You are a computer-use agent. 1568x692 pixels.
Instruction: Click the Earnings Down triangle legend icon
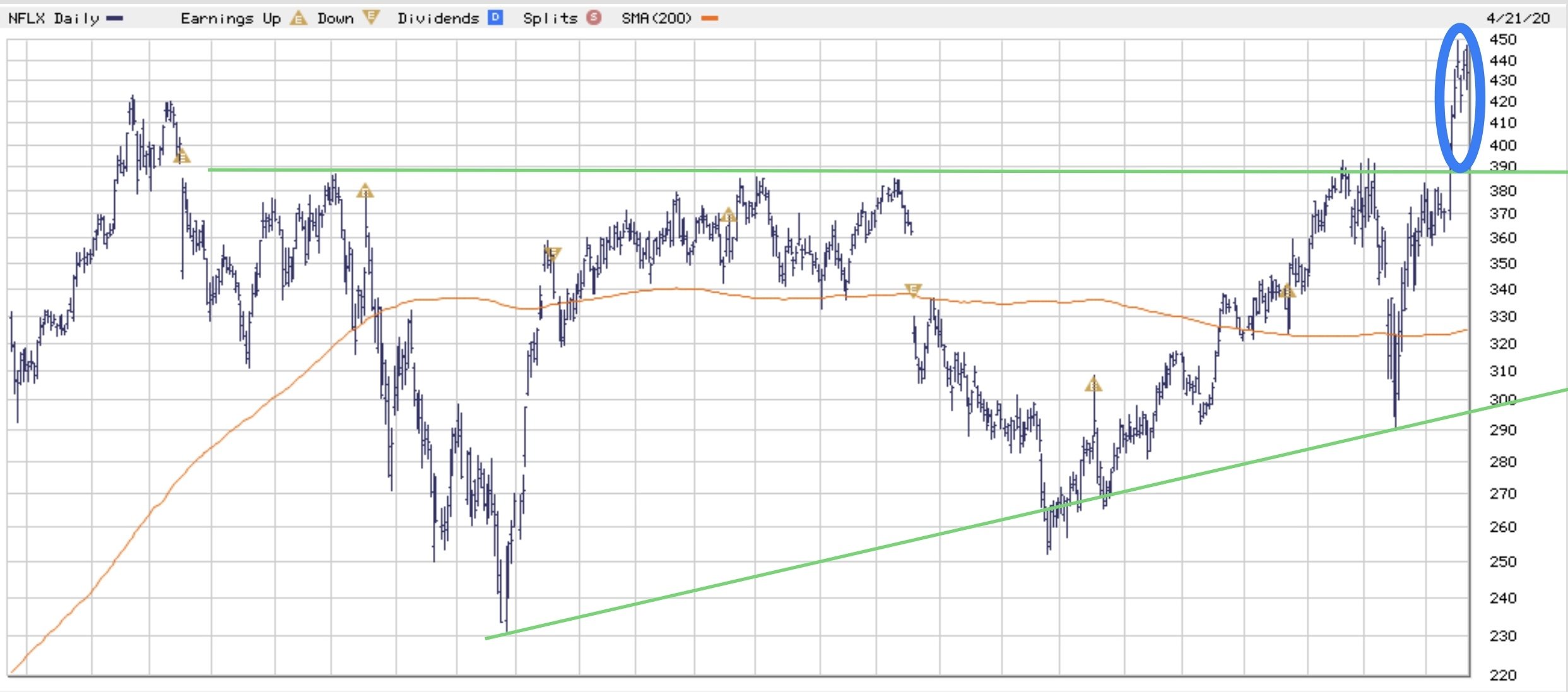tap(371, 18)
